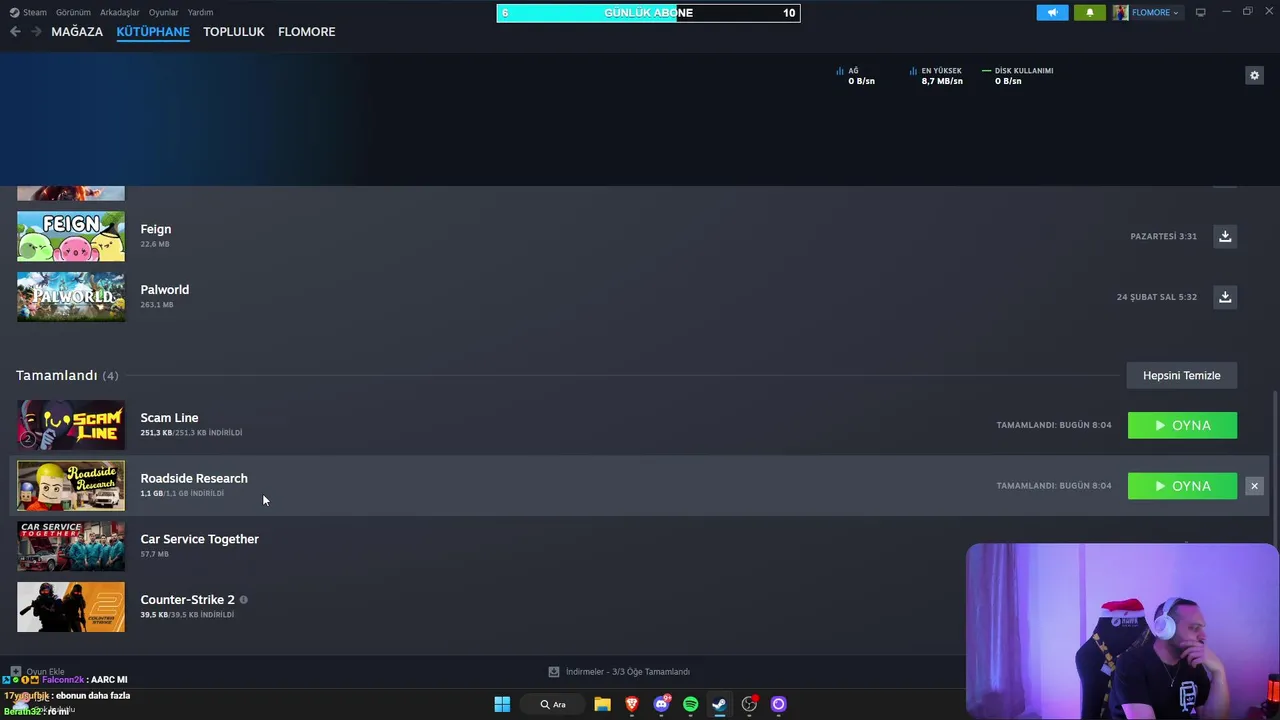Click the forward navigation arrow
Image resolution: width=1280 pixels, height=720 pixels.
click(x=36, y=32)
